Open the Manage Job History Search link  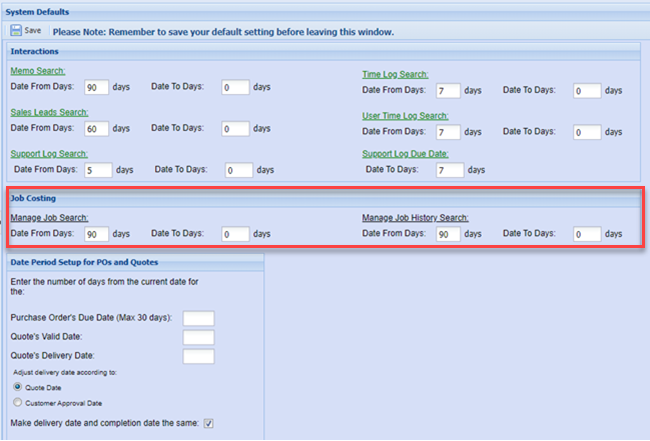click(415, 218)
